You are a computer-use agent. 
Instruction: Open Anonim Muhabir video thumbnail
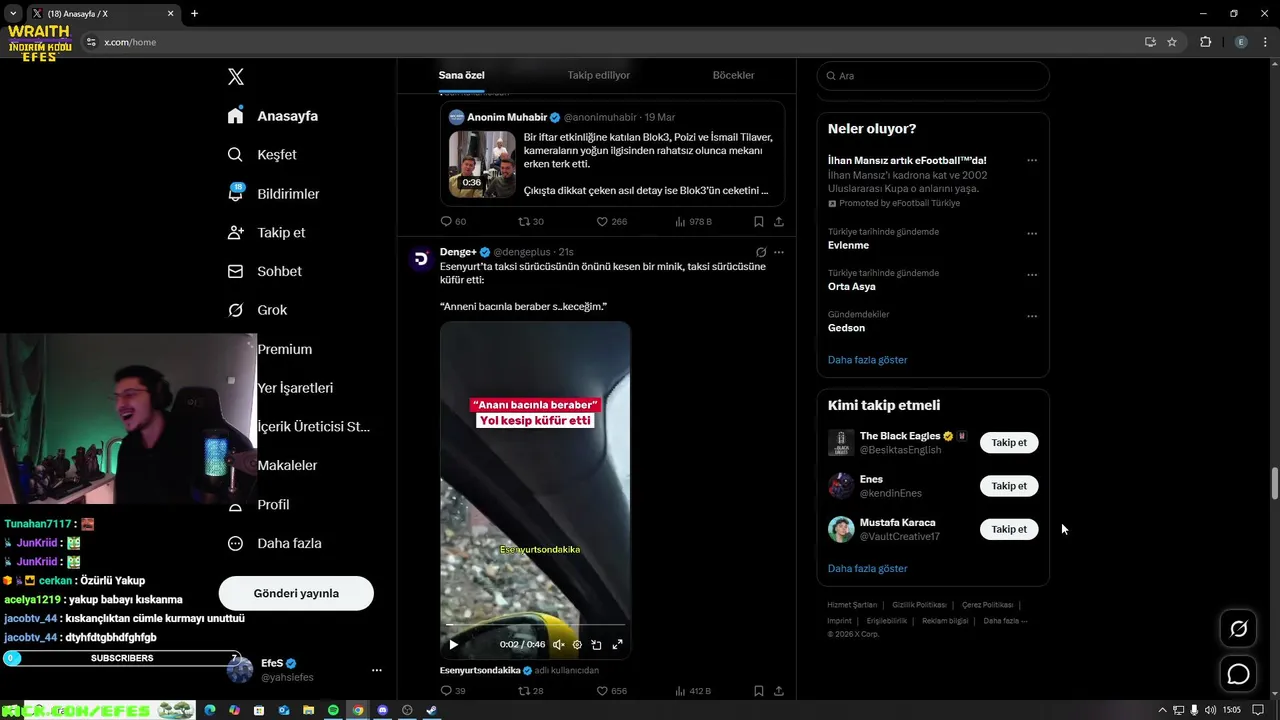point(482,164)
